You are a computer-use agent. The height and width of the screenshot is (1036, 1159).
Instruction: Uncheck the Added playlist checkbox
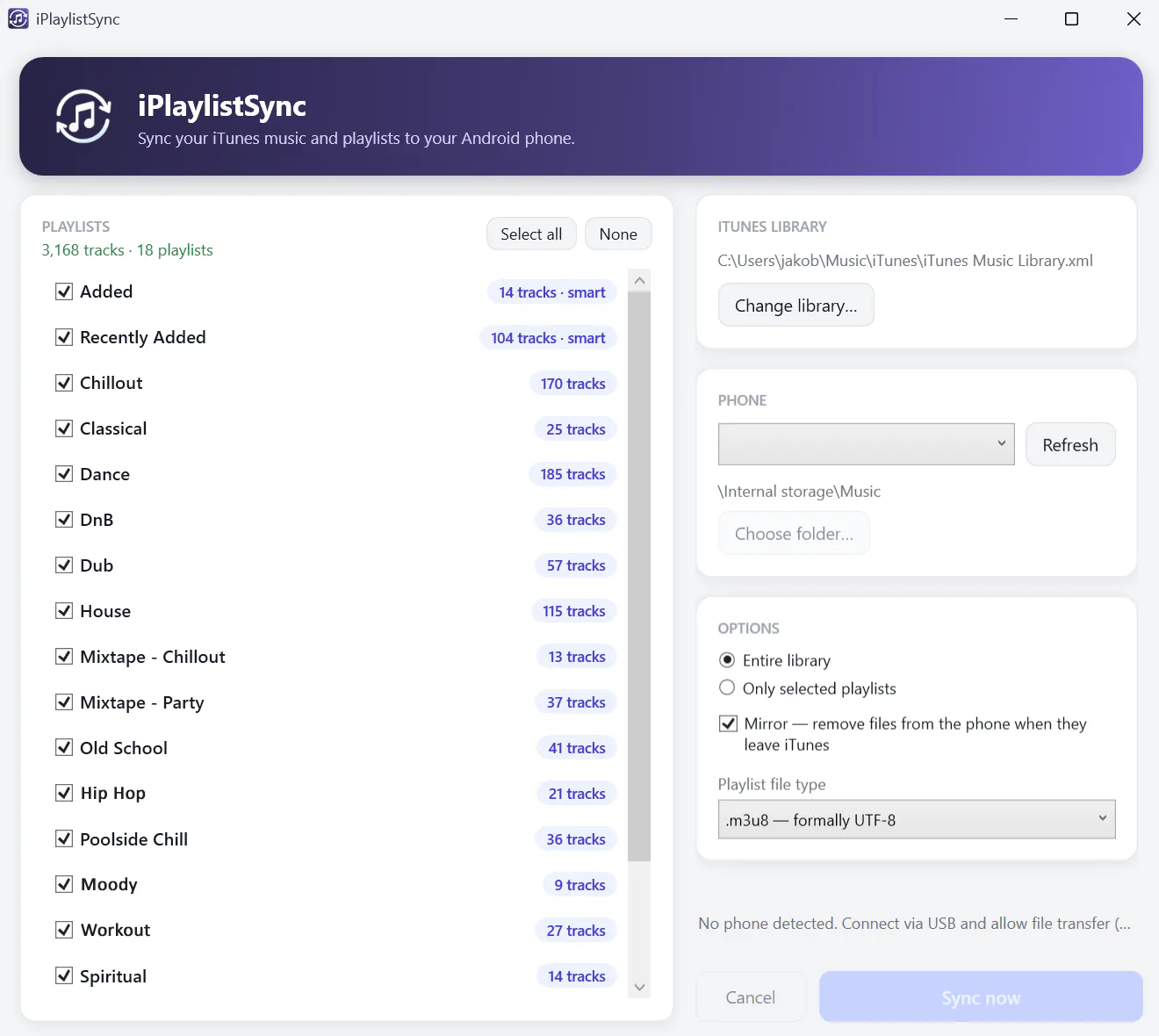point(64,291)
